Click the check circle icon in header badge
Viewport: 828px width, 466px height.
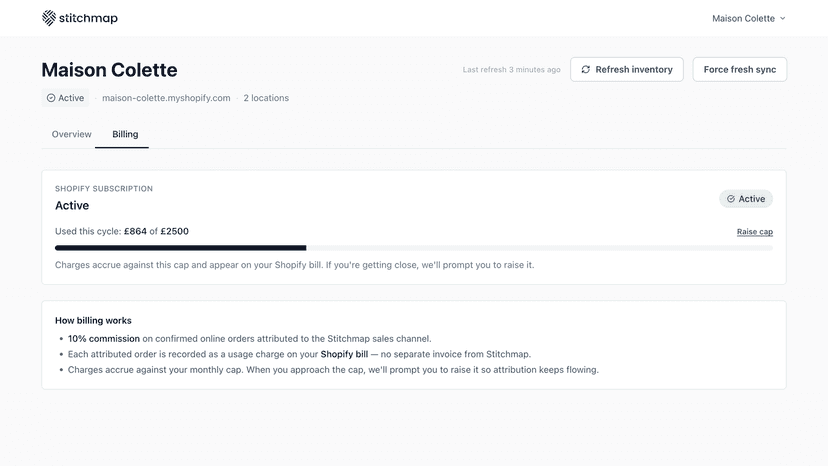pyautogui.click(x=51, y=98)
